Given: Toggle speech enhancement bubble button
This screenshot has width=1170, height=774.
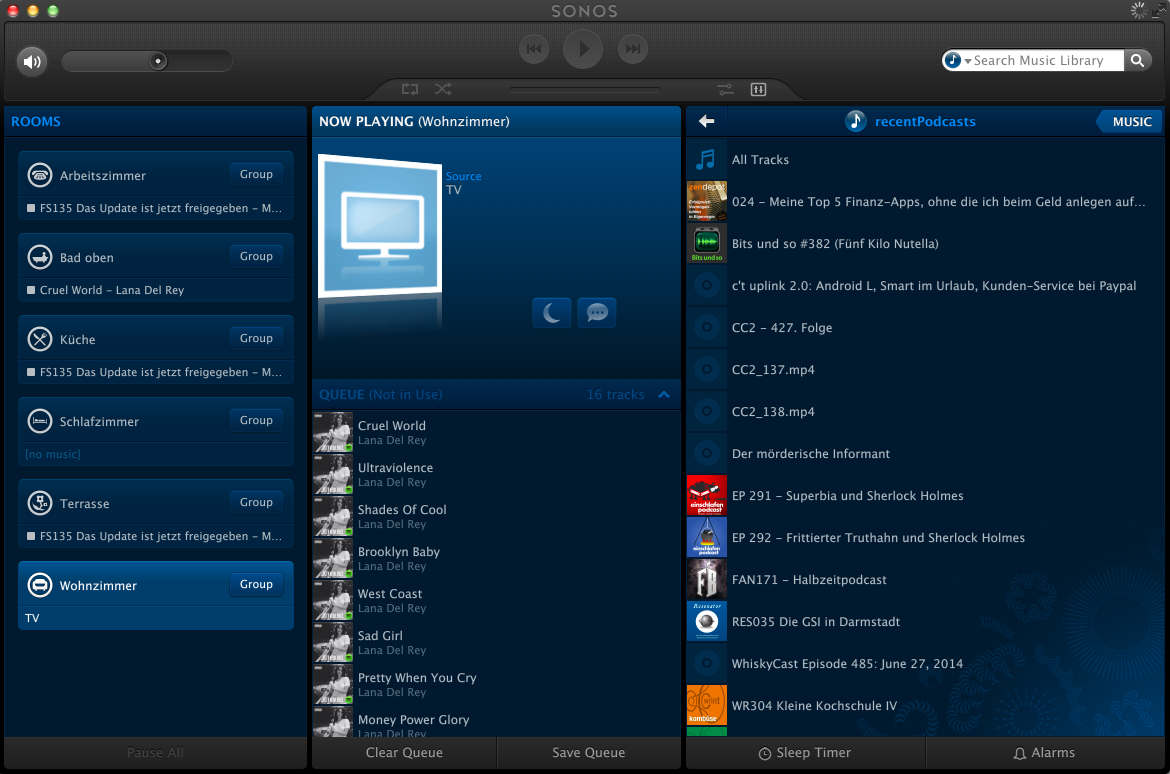Looking at the screenshot, I should pyautogui.click(x=597, y=312).
